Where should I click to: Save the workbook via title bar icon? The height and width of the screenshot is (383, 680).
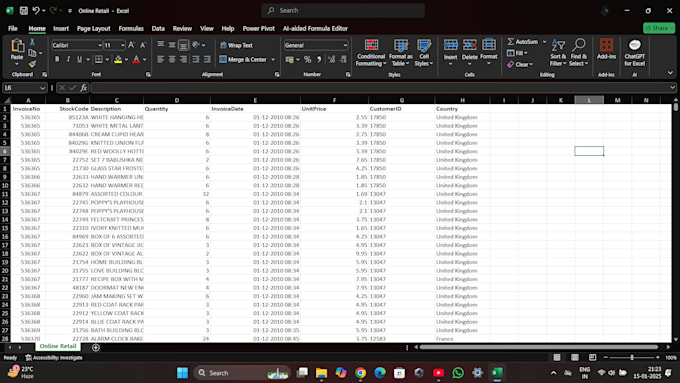coord(24,10)
